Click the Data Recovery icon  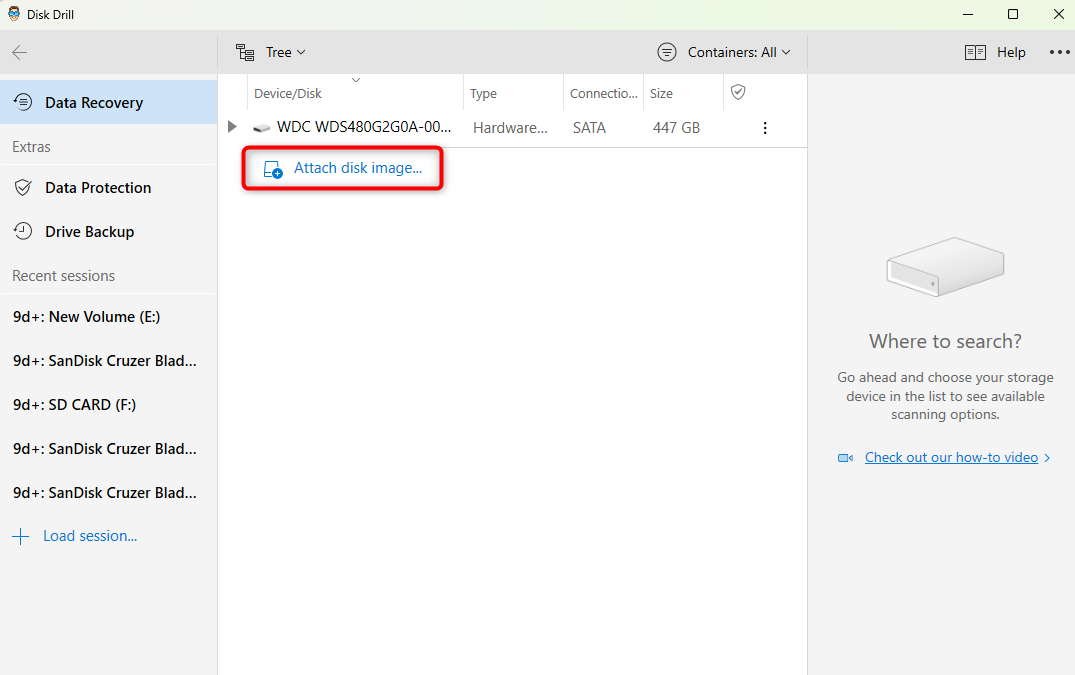23,102
